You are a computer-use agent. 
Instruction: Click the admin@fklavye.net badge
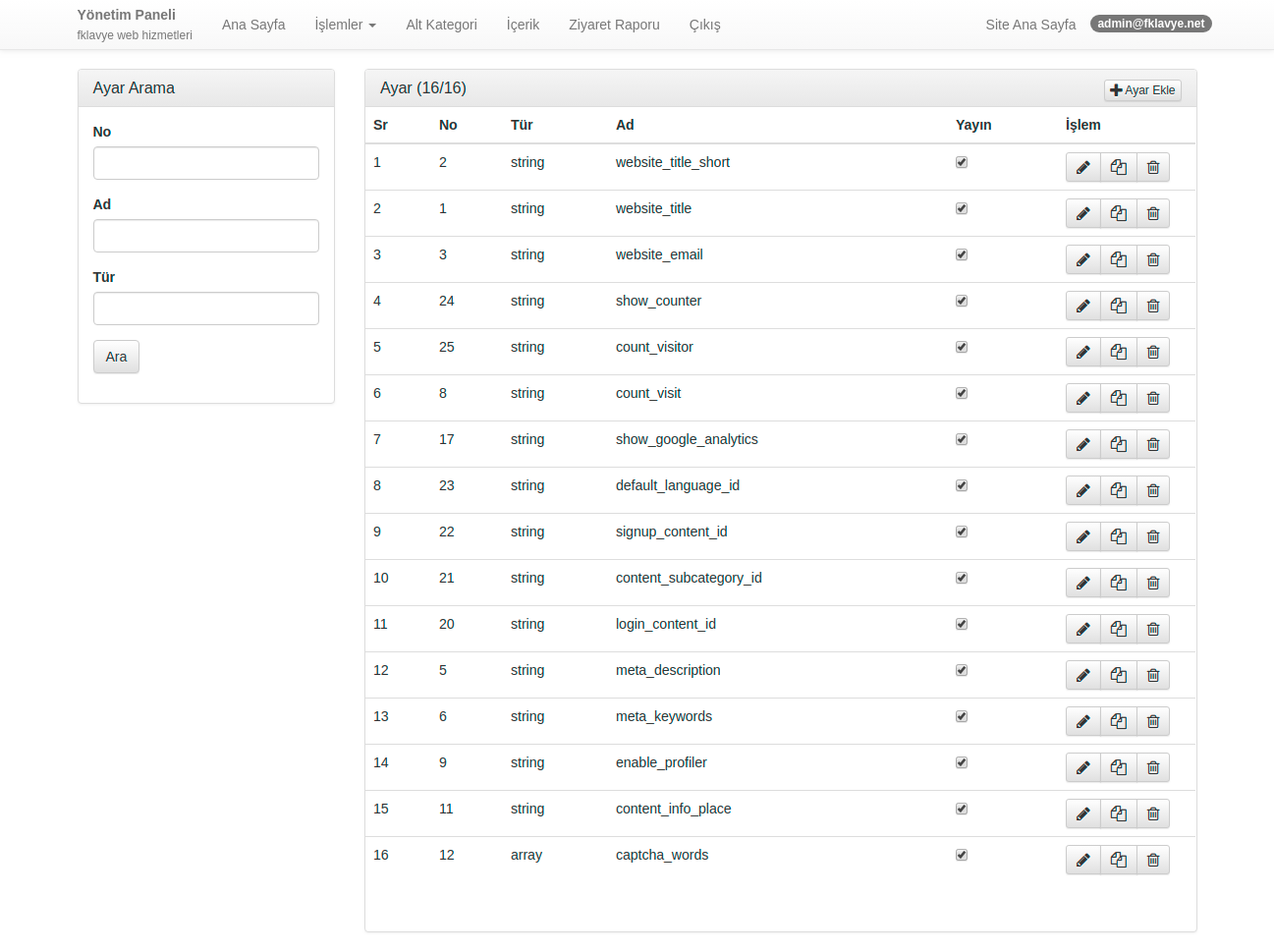click(x=1151, y=24)
